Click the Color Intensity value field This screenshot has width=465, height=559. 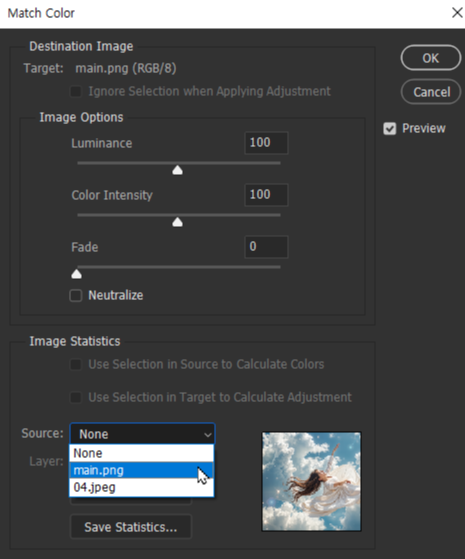[266, 195]
